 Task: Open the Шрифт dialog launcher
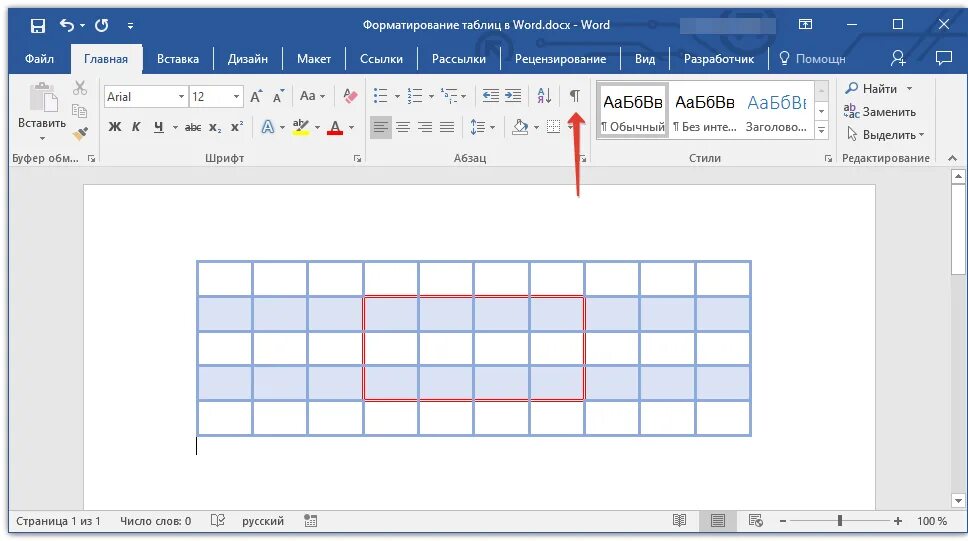point(357,159)
